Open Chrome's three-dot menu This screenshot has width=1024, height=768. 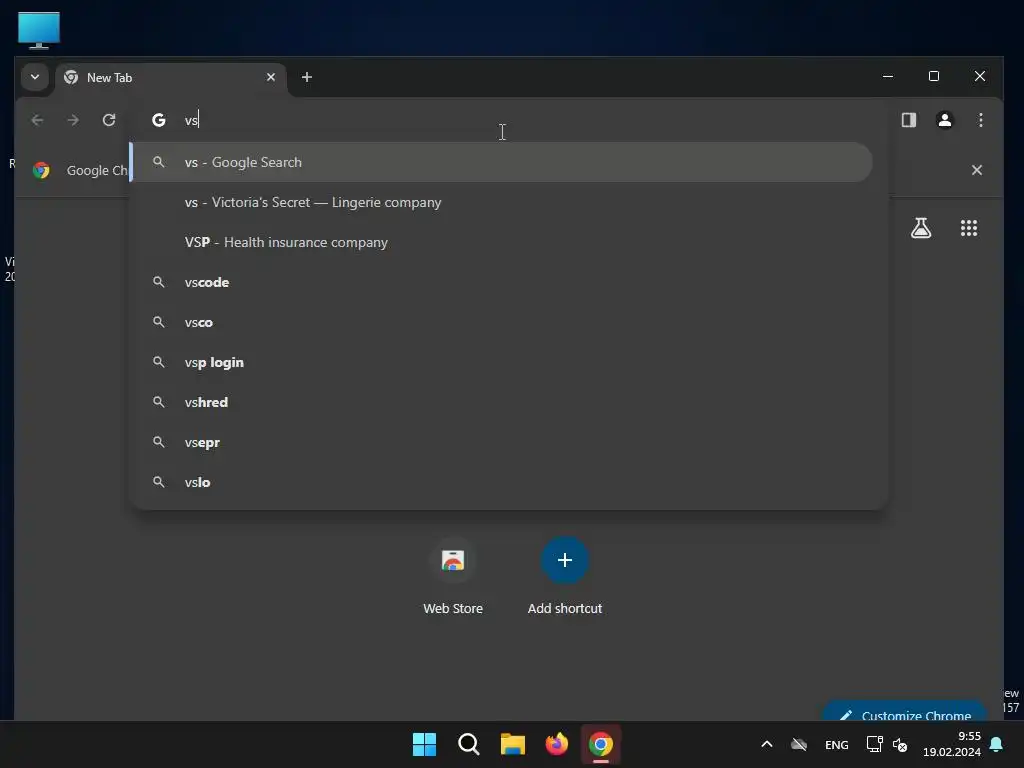pyautogui.click(x=980, y=120)
